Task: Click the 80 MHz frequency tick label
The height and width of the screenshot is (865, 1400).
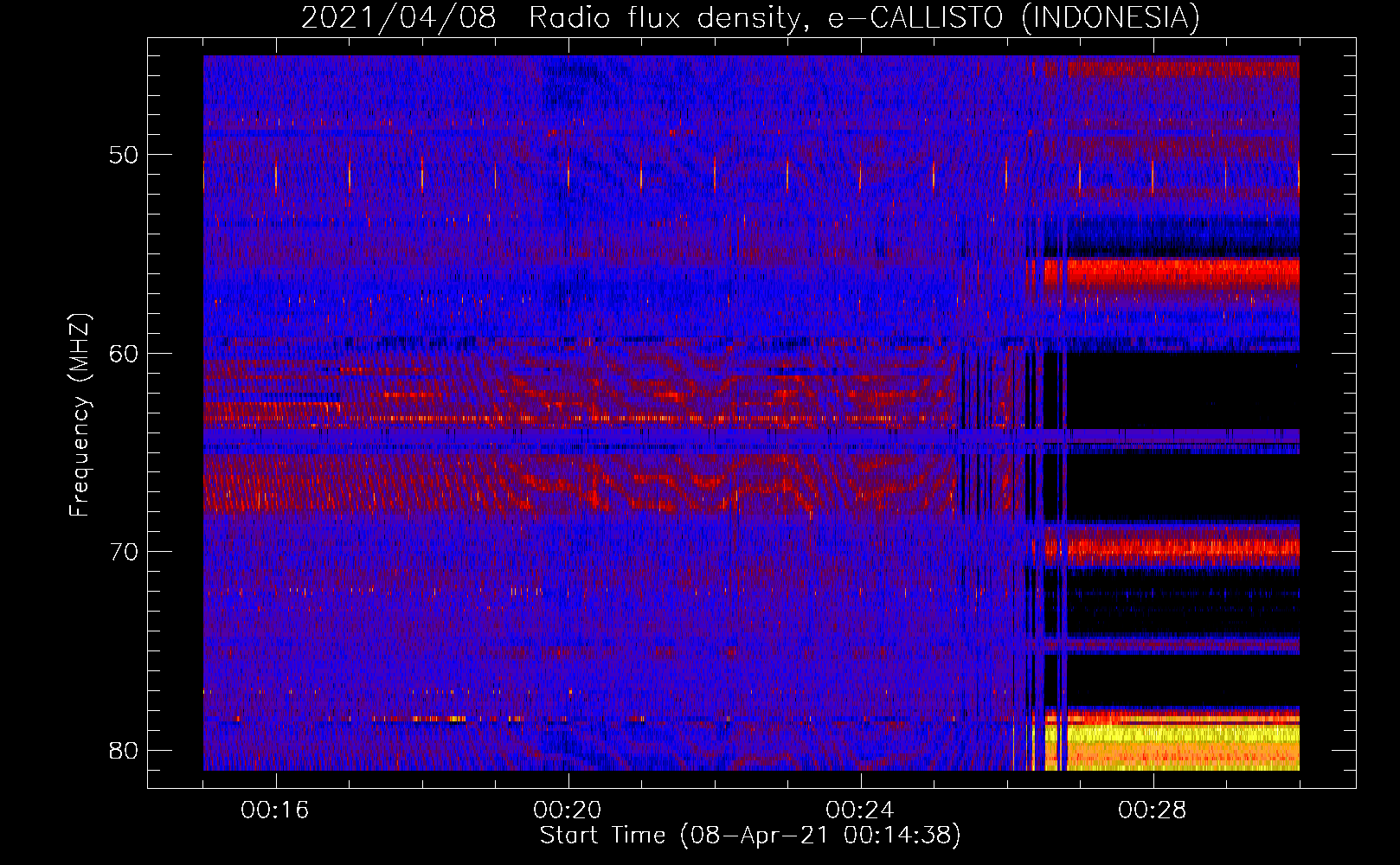Action: pyautogui.click(x=124, y=750)
